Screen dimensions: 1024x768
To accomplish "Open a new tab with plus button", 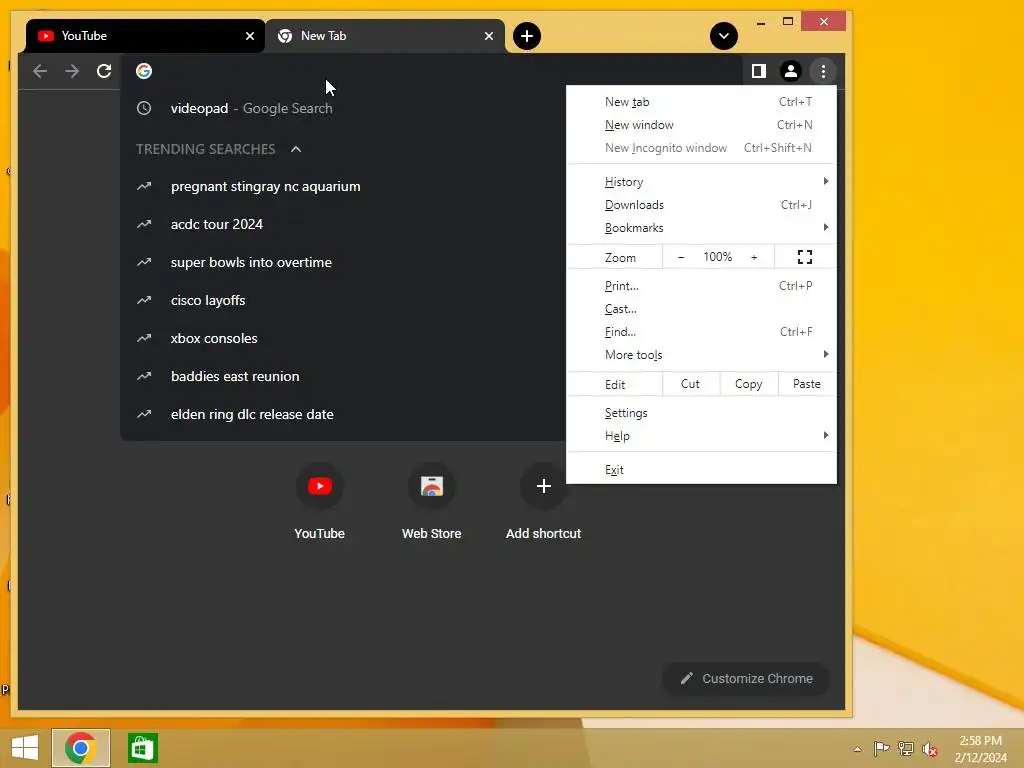I will [527, 36].
